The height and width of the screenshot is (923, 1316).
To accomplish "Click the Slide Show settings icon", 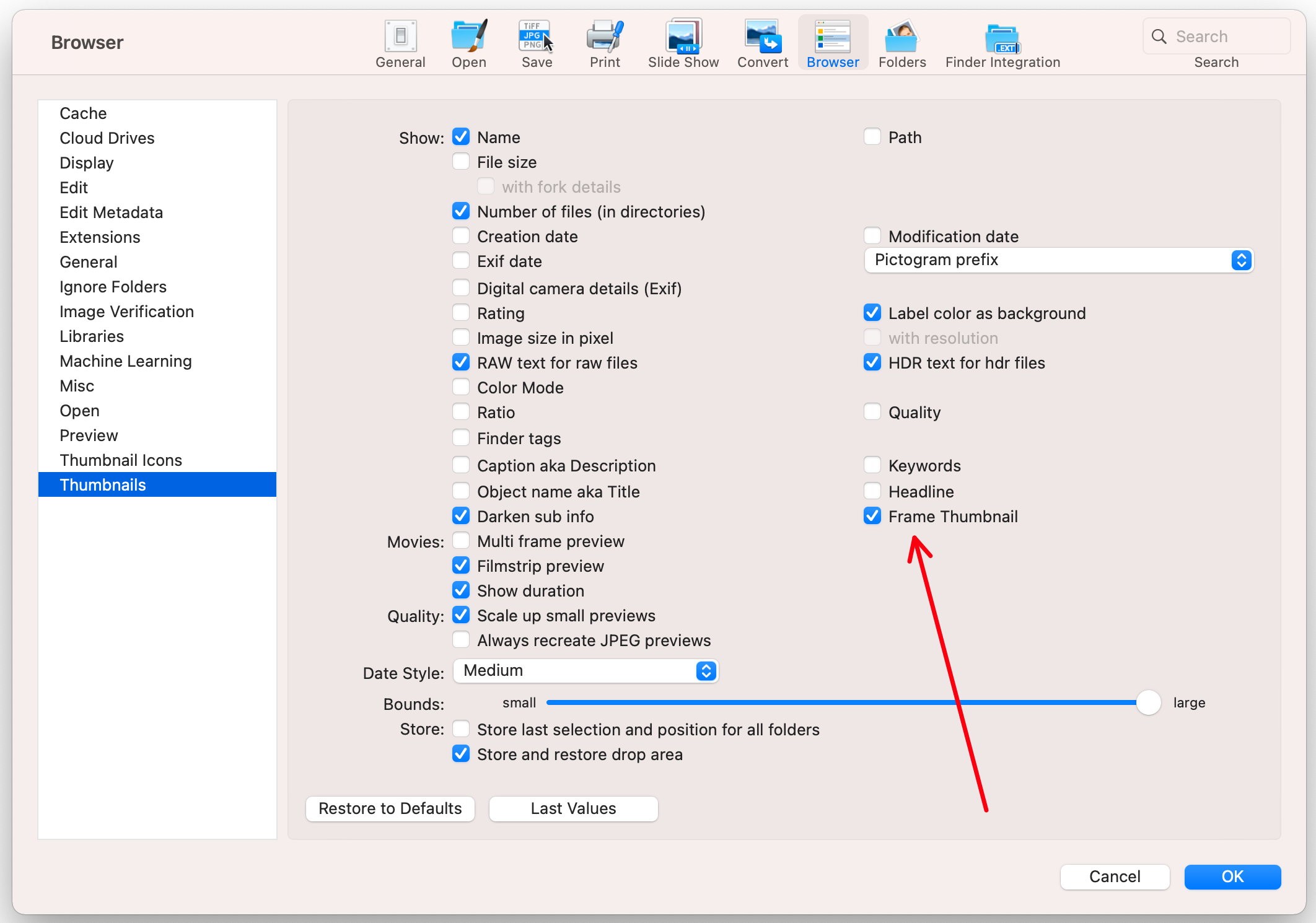I will coord(683,36).
